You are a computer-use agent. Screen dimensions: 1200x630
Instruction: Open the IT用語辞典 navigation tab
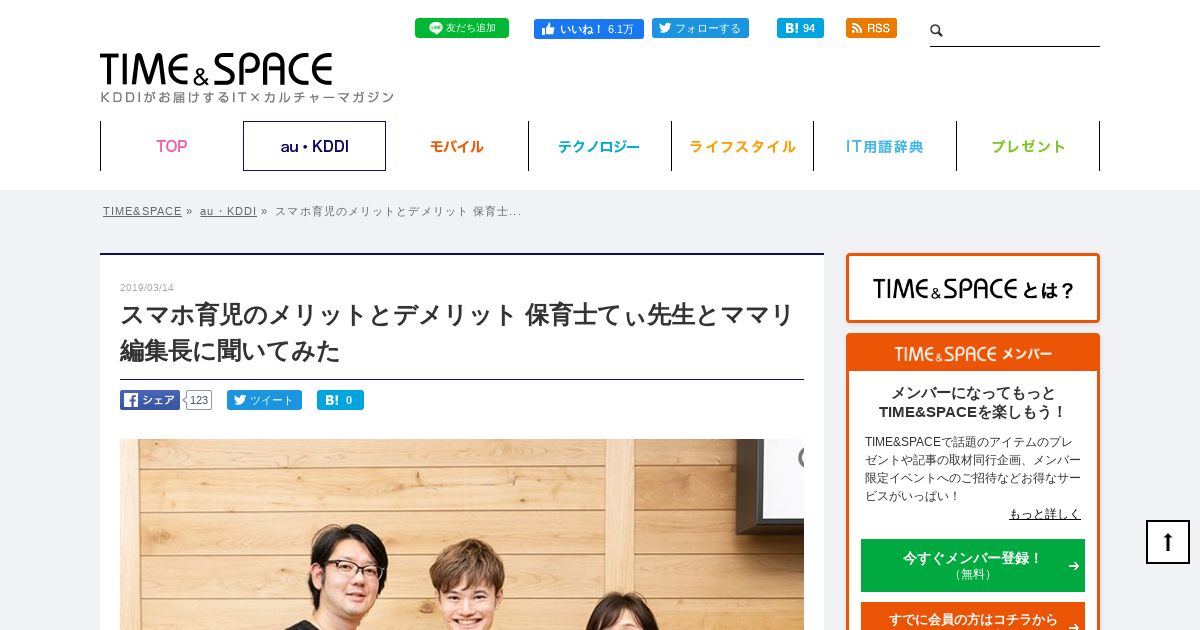pyautogui.click(x=885, y=146)
